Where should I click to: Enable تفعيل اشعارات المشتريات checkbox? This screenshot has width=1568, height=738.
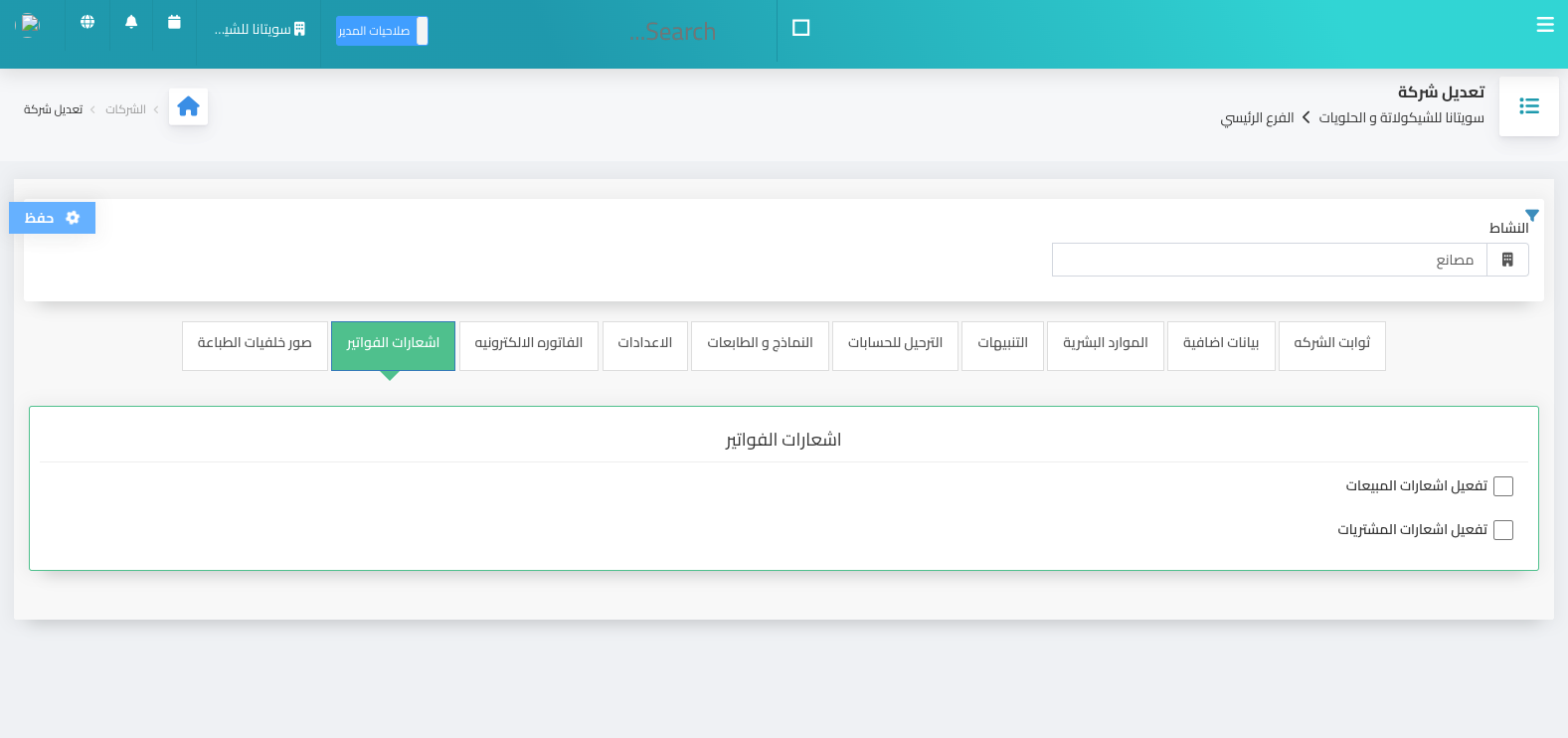(1503, 530)
